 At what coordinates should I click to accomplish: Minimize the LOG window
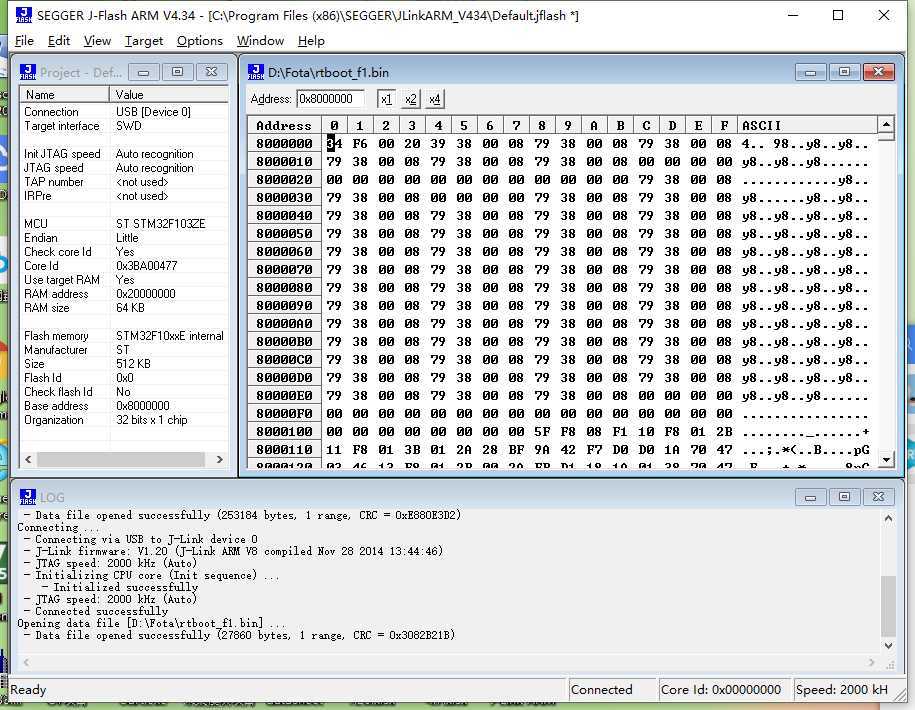[x=810, y=497]
